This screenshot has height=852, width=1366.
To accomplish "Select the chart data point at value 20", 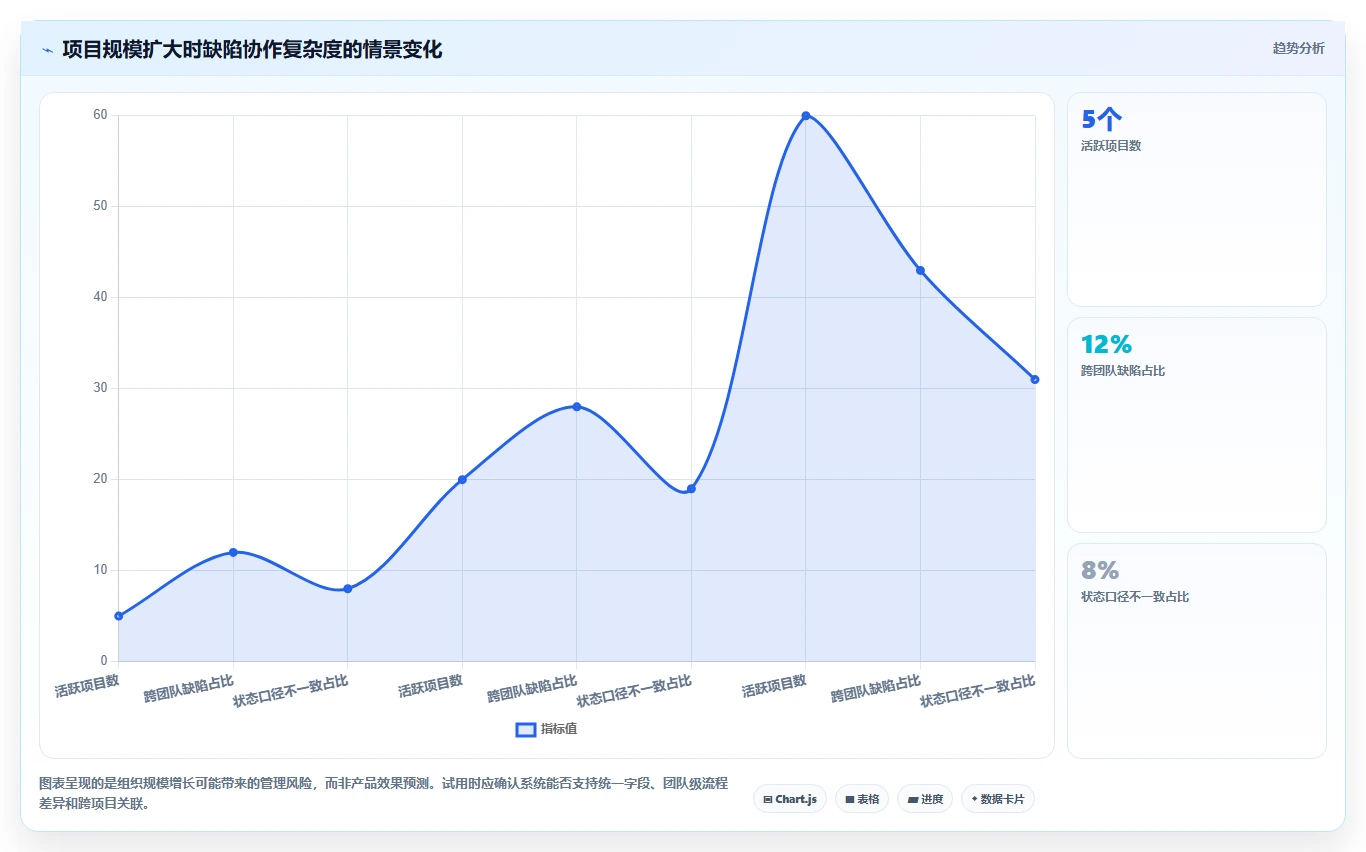I will (462, 479).
